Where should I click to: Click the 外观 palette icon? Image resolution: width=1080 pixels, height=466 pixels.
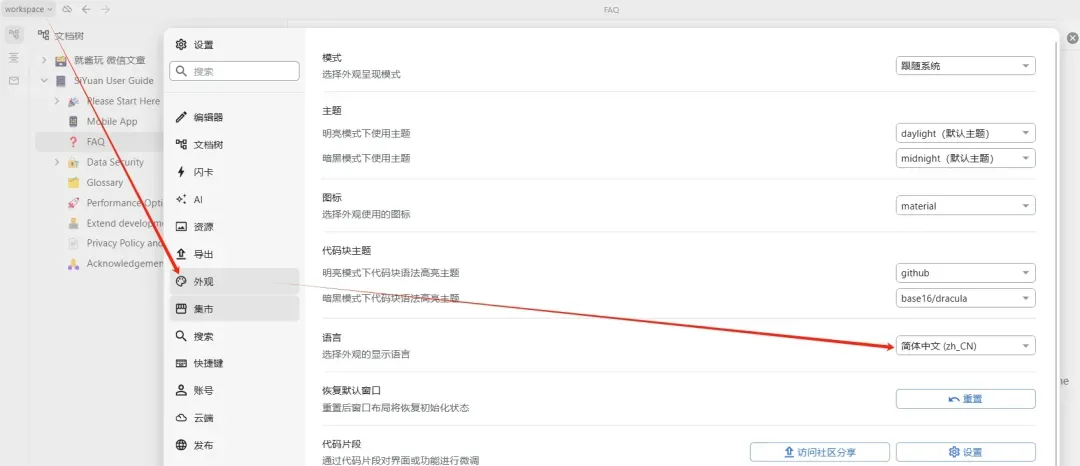pos(181,282)
